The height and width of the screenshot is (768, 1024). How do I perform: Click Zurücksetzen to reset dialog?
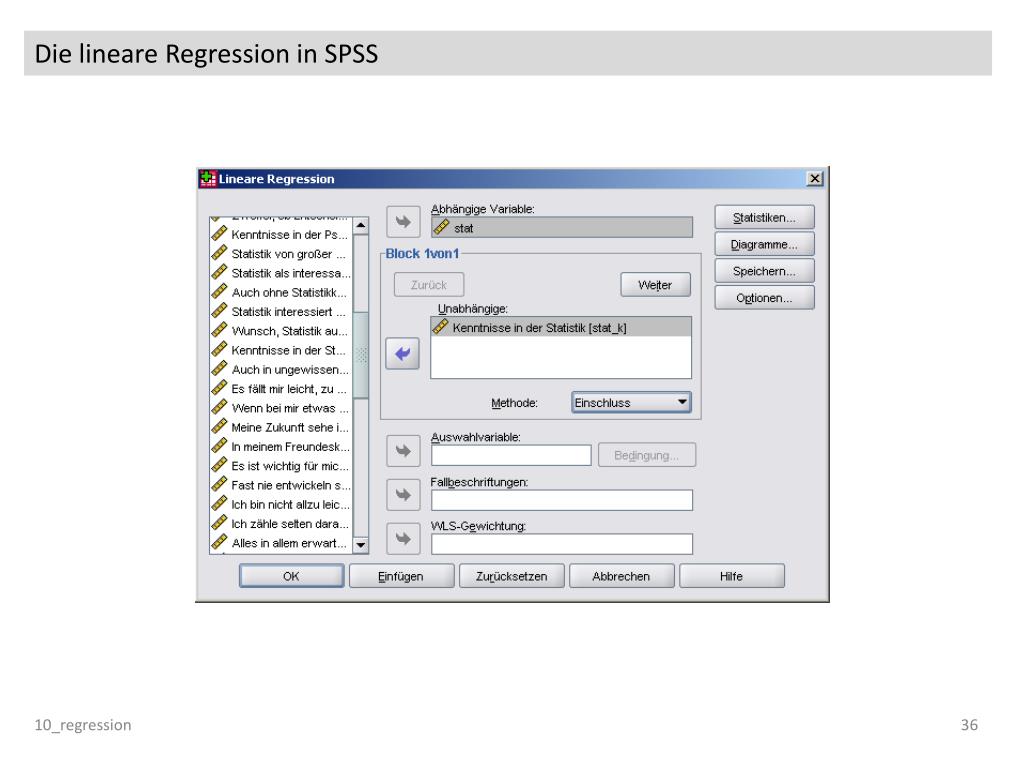tap(511, 576)
